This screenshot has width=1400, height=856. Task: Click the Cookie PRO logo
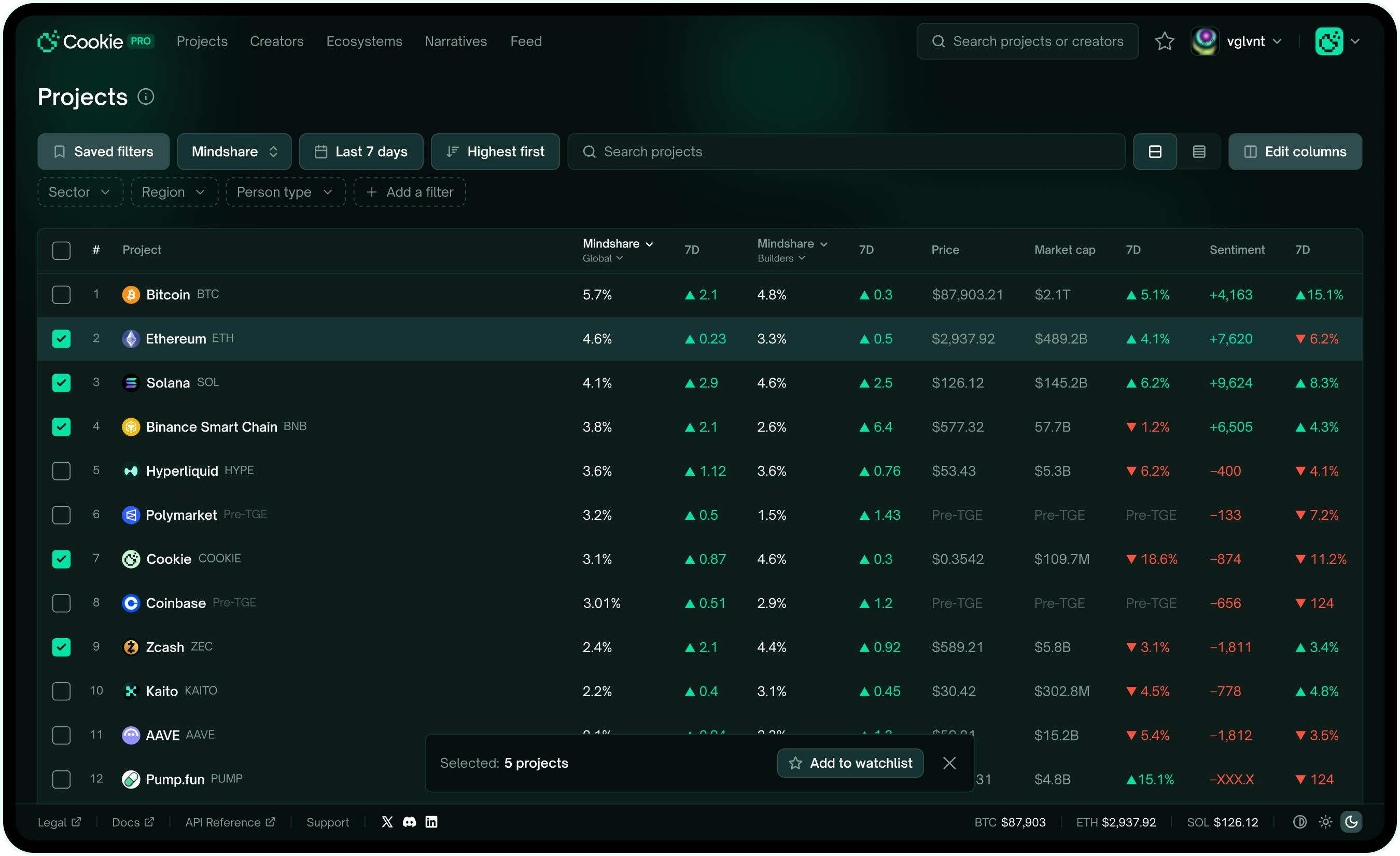95,42
